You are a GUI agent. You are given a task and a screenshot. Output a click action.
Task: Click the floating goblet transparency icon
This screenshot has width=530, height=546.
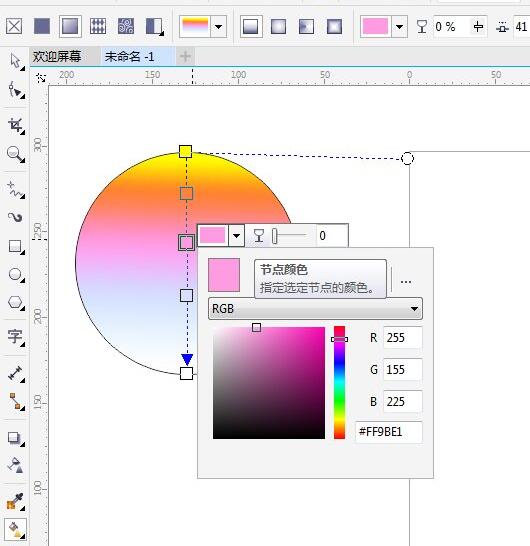point(258,236)
